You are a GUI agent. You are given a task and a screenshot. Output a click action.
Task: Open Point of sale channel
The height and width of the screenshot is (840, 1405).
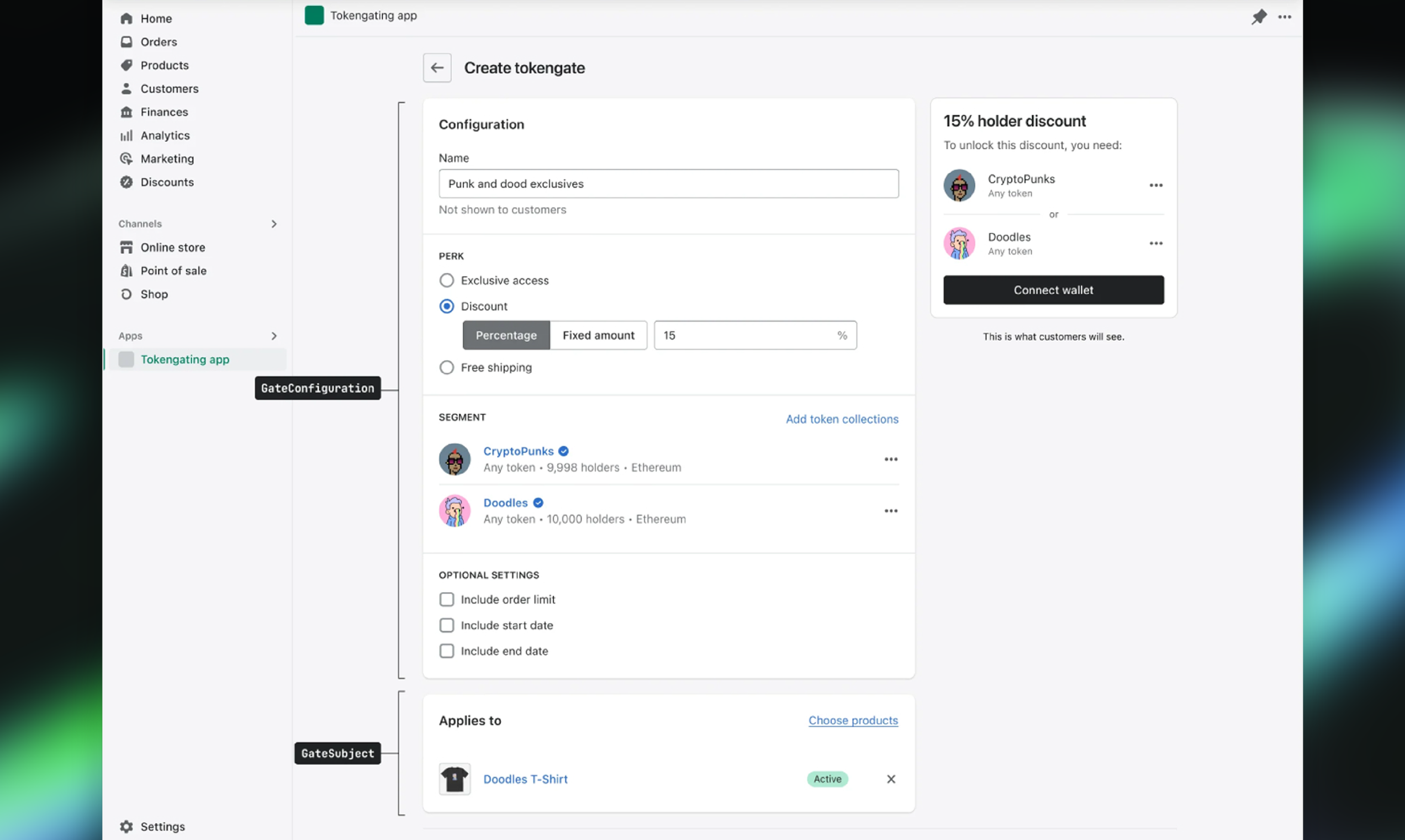pos(174,271)
